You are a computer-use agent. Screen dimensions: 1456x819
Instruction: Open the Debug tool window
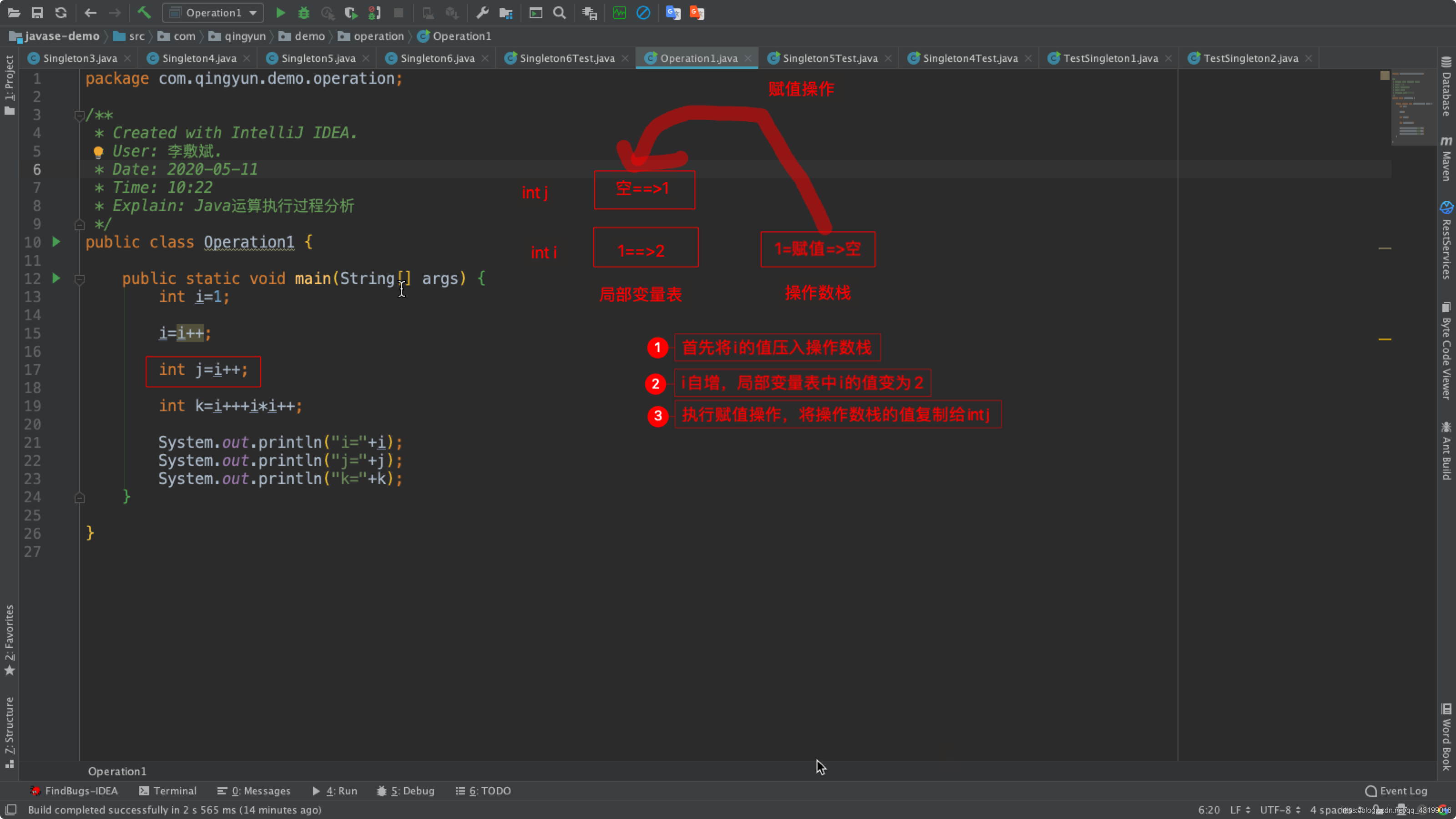coord(406,791)
